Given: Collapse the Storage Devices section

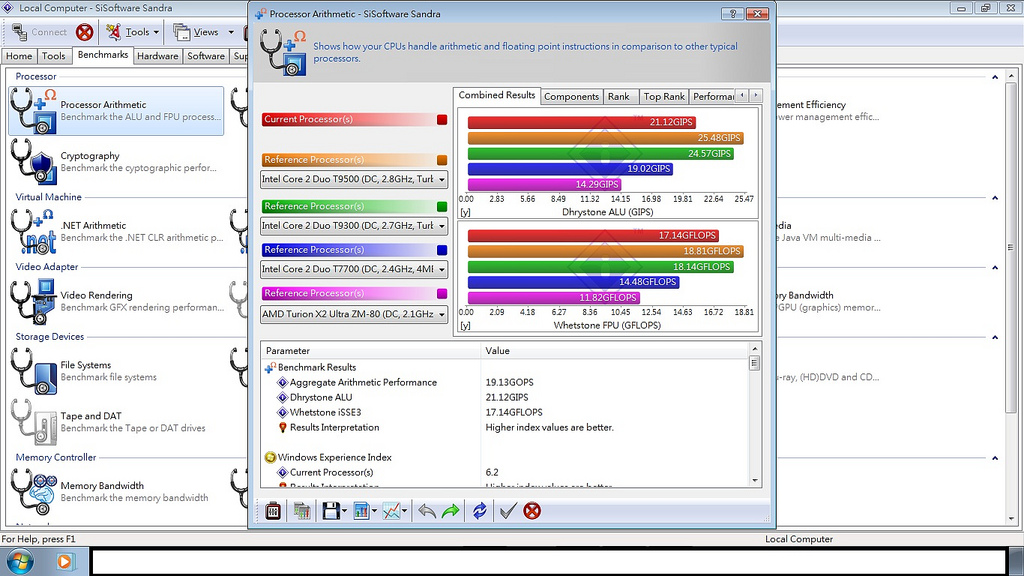Looking at the screenshot, I should (995, 338).
